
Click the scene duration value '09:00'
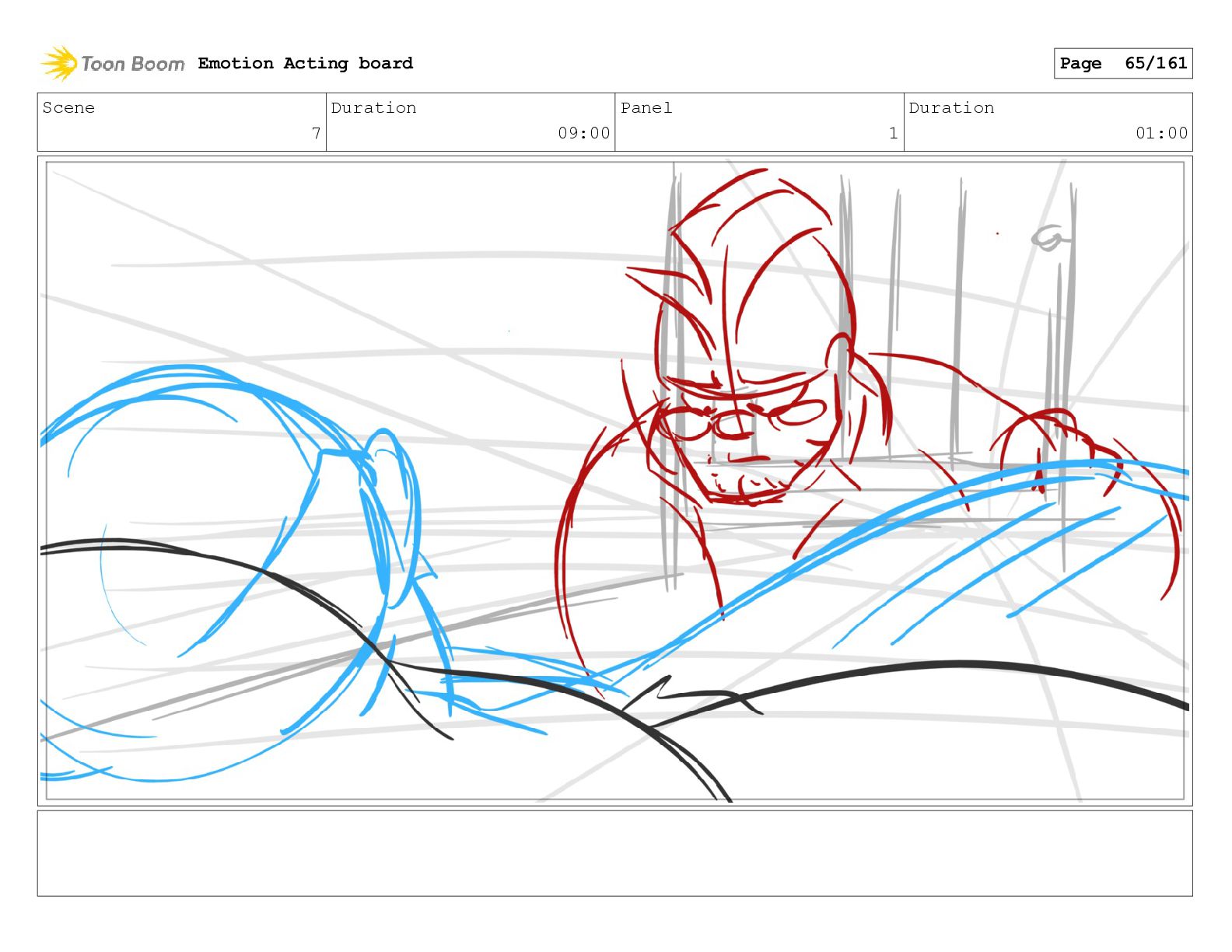[583, 133]
